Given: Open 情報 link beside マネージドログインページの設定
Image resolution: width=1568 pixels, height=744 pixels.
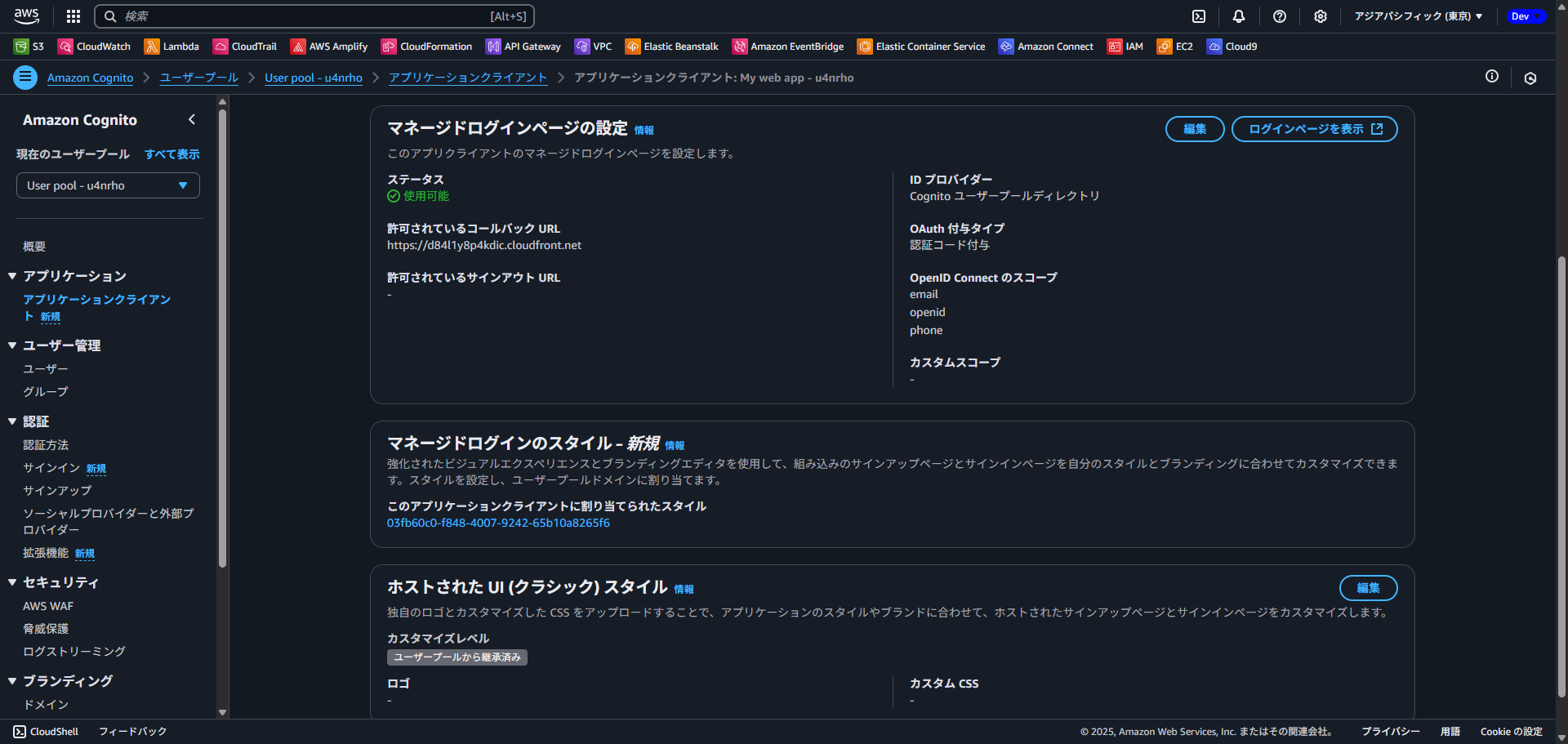Looking at the screenshot, I should [644, 130].
